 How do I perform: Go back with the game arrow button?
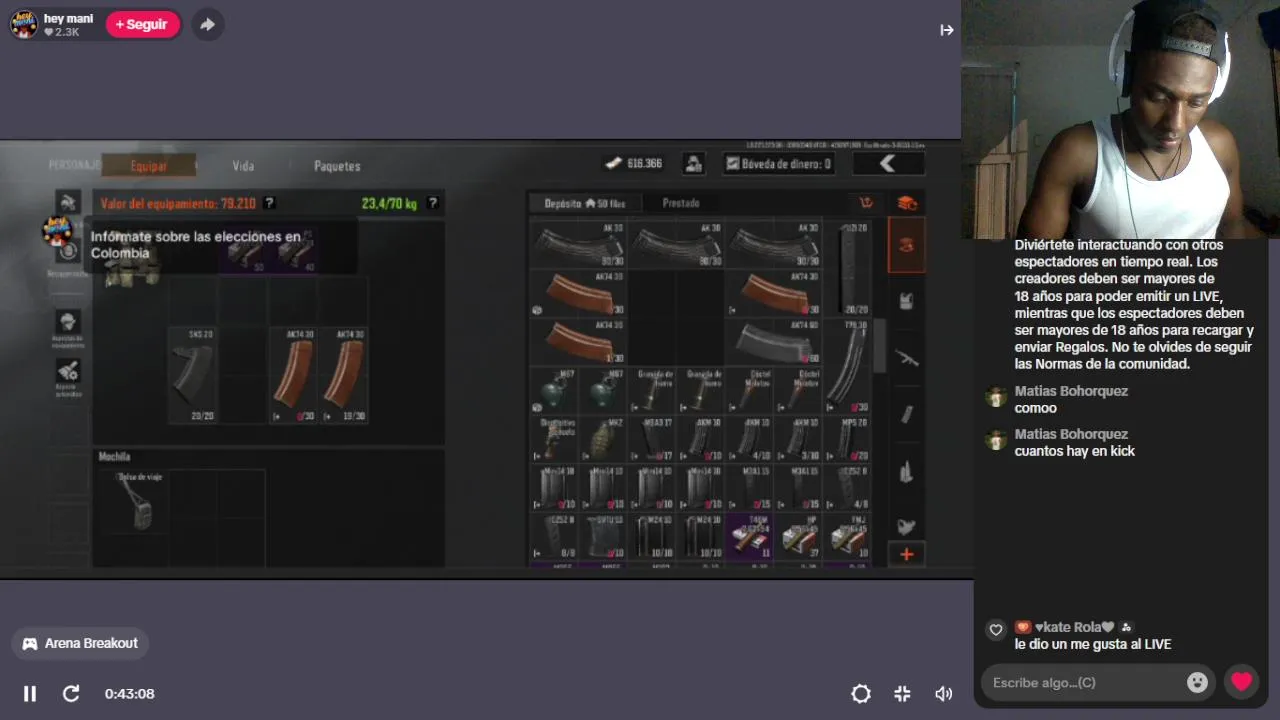click(887, 163)
